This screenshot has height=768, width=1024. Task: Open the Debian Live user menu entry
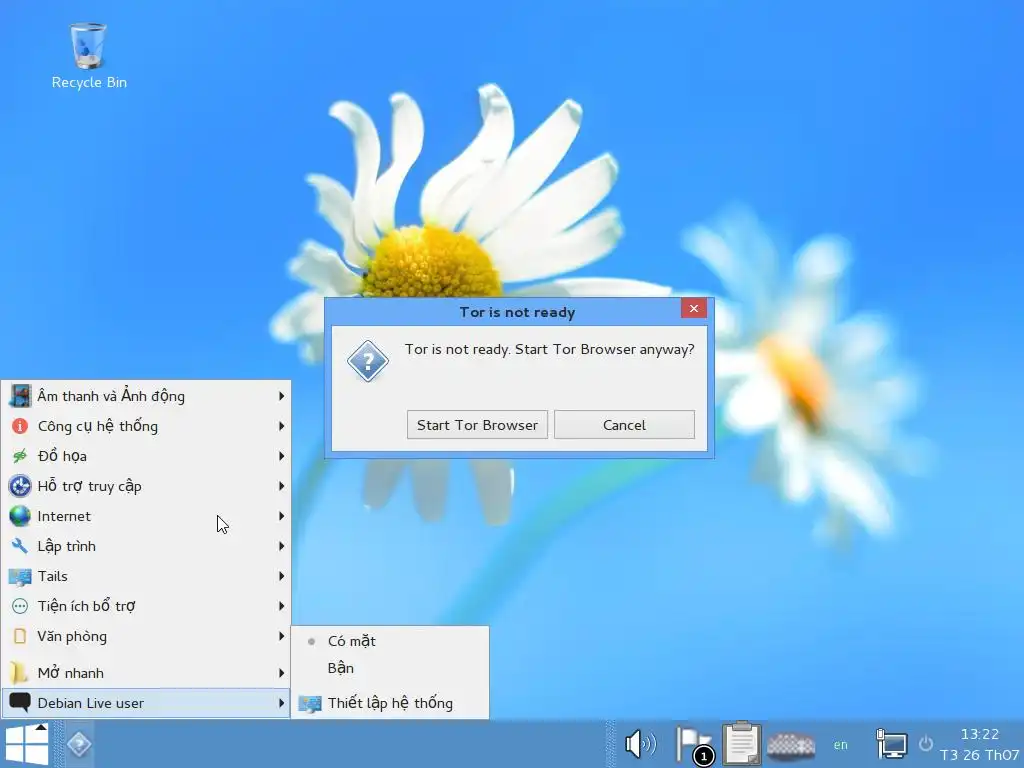coord(146,703)
